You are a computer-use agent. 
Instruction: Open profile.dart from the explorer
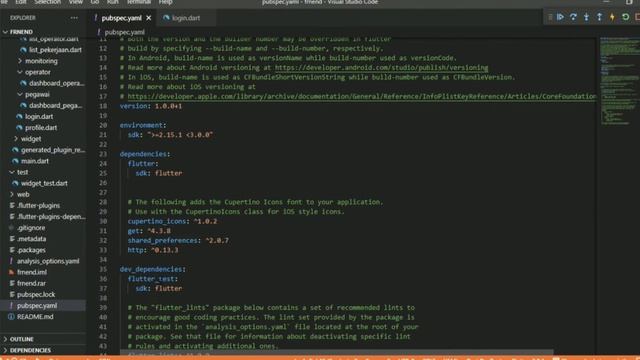pyautogui.click(x=41, y=128)
